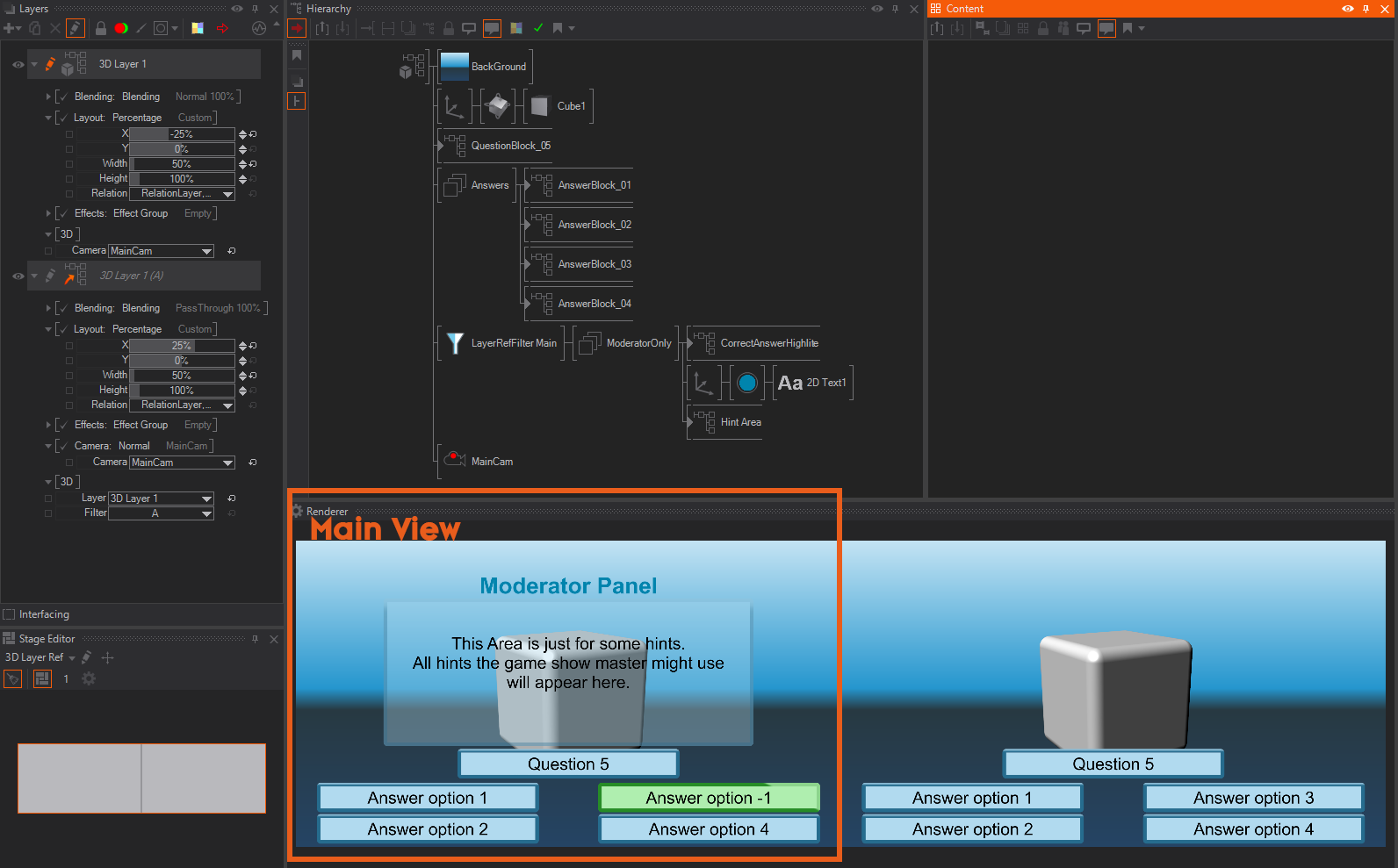Screen dimensions: 1398x868
Task: Click the Width 50% slider of 3D Layer 1
Action: 182,164
